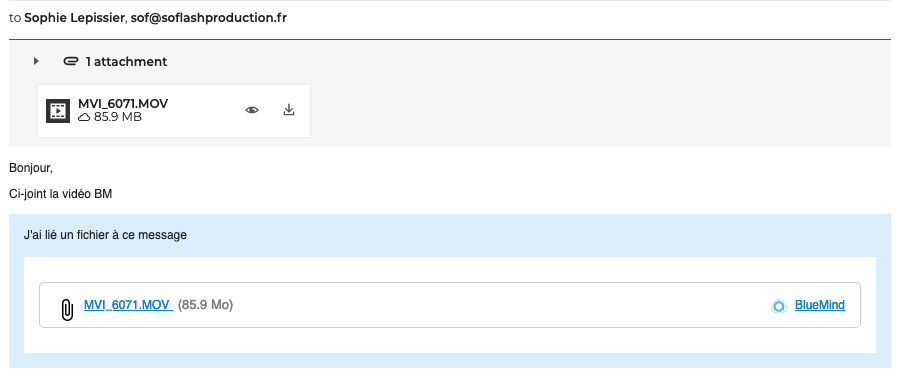
Task: Open the blue MVI_6071.MOV hyperlink
Action: click(128, 305)
